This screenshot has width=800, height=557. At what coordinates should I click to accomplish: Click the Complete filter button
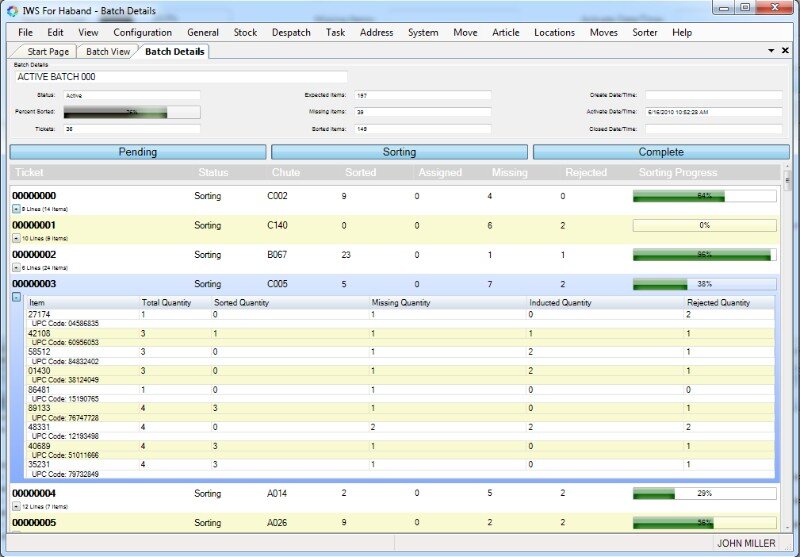click(661, 152)
